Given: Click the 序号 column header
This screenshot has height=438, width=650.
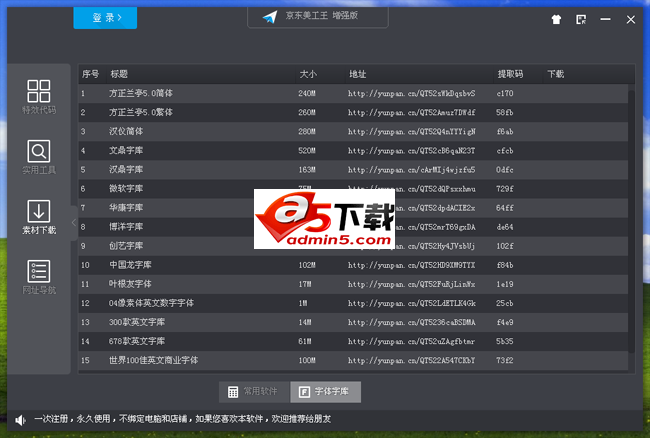Looking at the screenshot, I should [x=90, y=74].
